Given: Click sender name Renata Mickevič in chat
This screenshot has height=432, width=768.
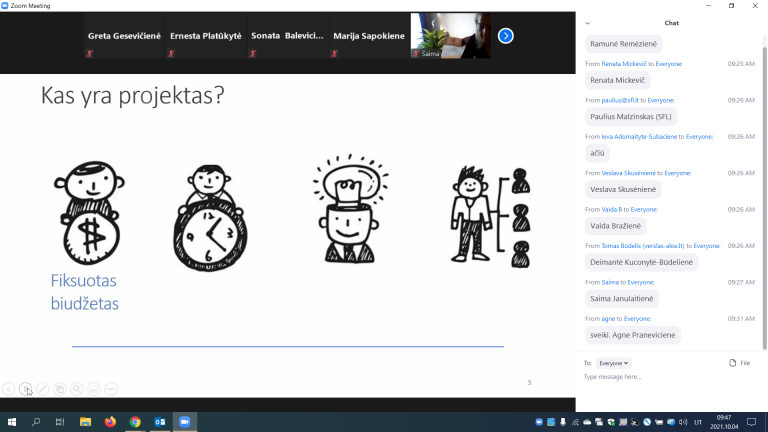Looking at the screenshot, I should pos(624,64).
